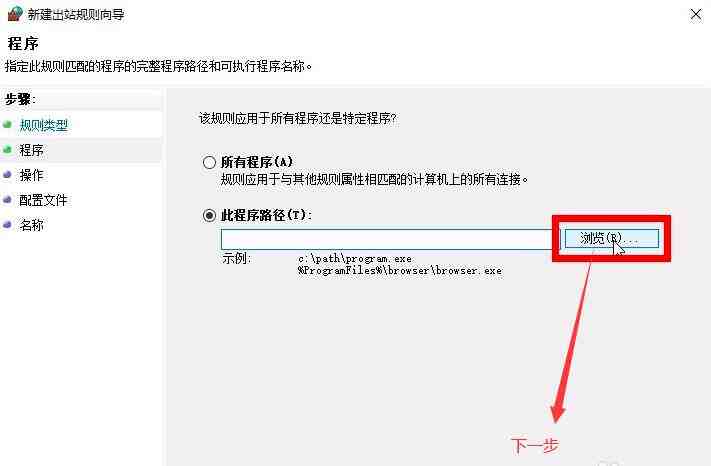Open the 配置文件 step
The width and height of the screenshot is (711, 466).
coord(43,200)
